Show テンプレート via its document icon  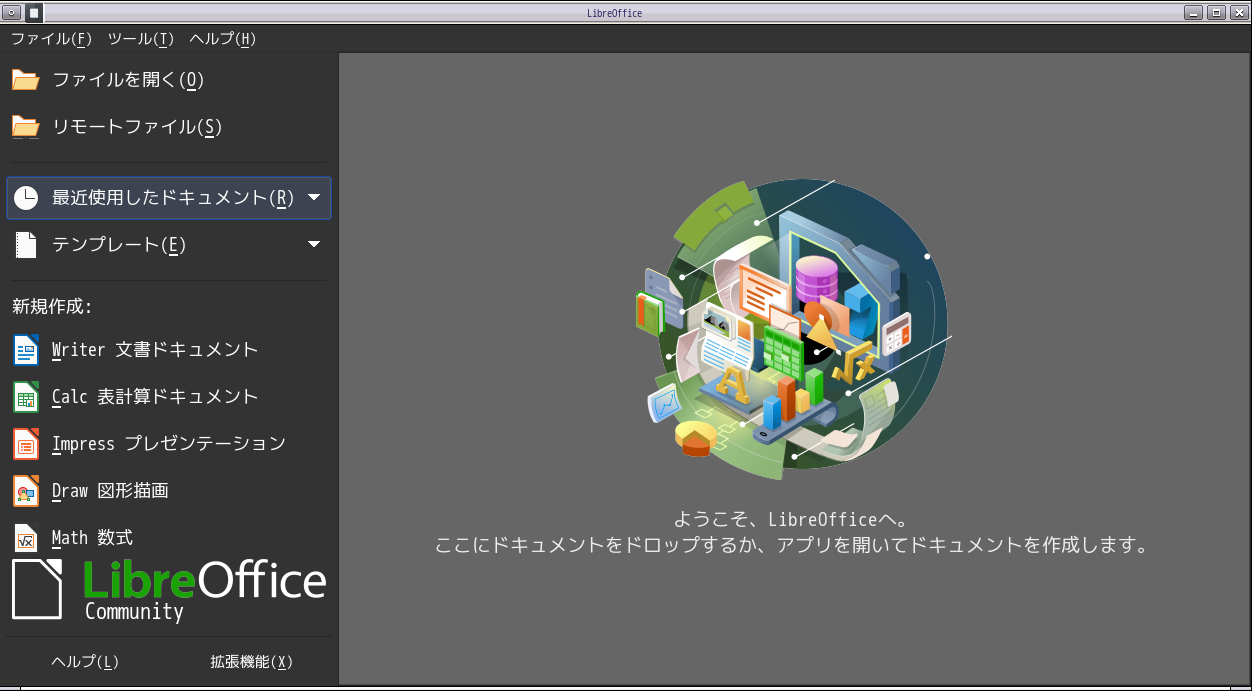[x=26, y=245]
